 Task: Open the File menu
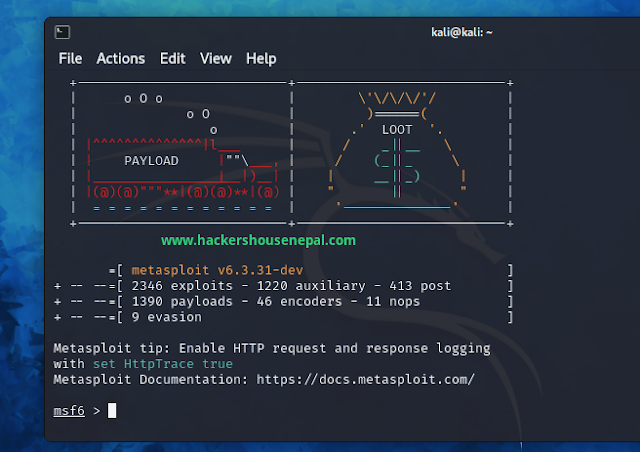click(70, 59)
